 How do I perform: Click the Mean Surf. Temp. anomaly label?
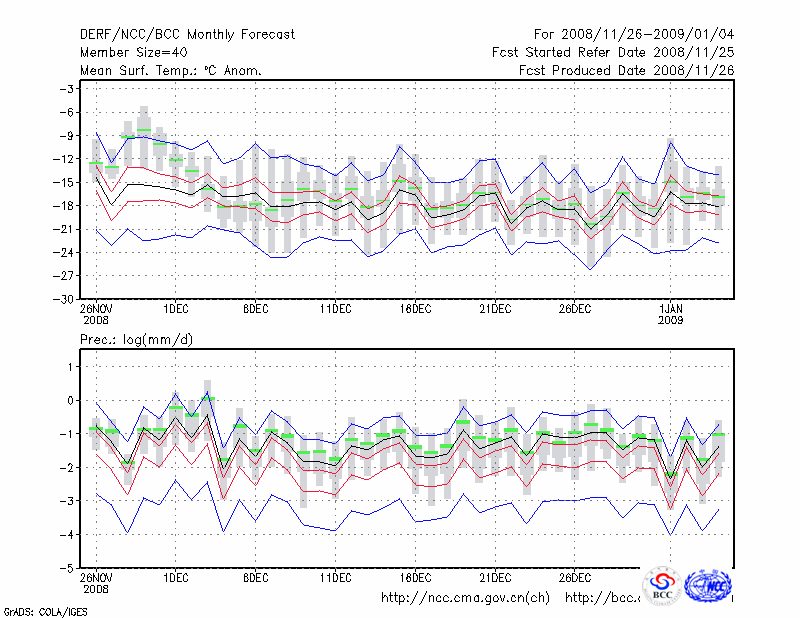171,71
